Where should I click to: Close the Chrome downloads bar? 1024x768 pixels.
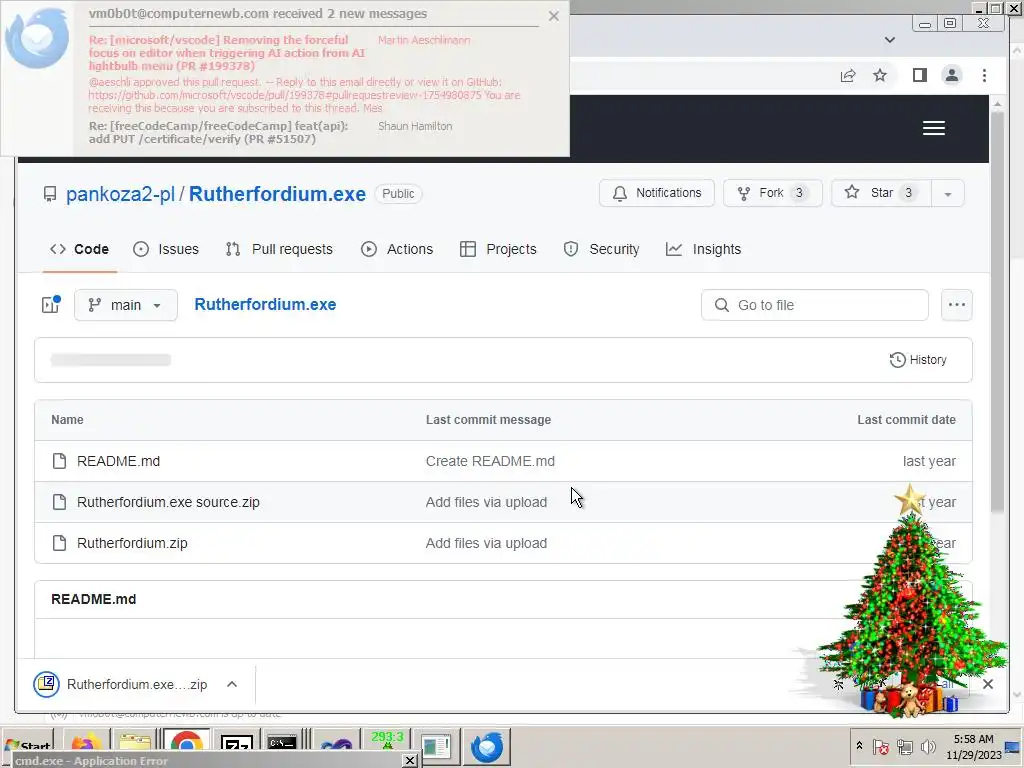click(x=987, y=684)
